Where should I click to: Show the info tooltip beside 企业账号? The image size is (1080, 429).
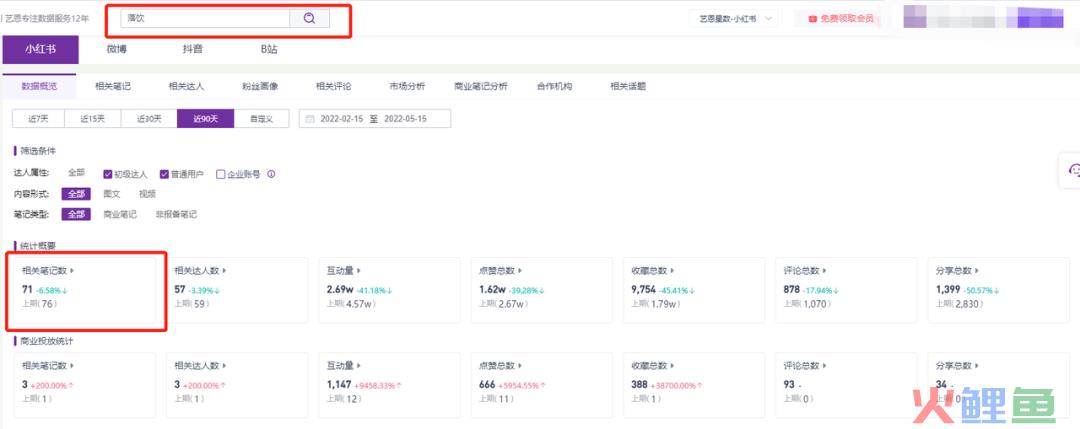tap(271, 174)
